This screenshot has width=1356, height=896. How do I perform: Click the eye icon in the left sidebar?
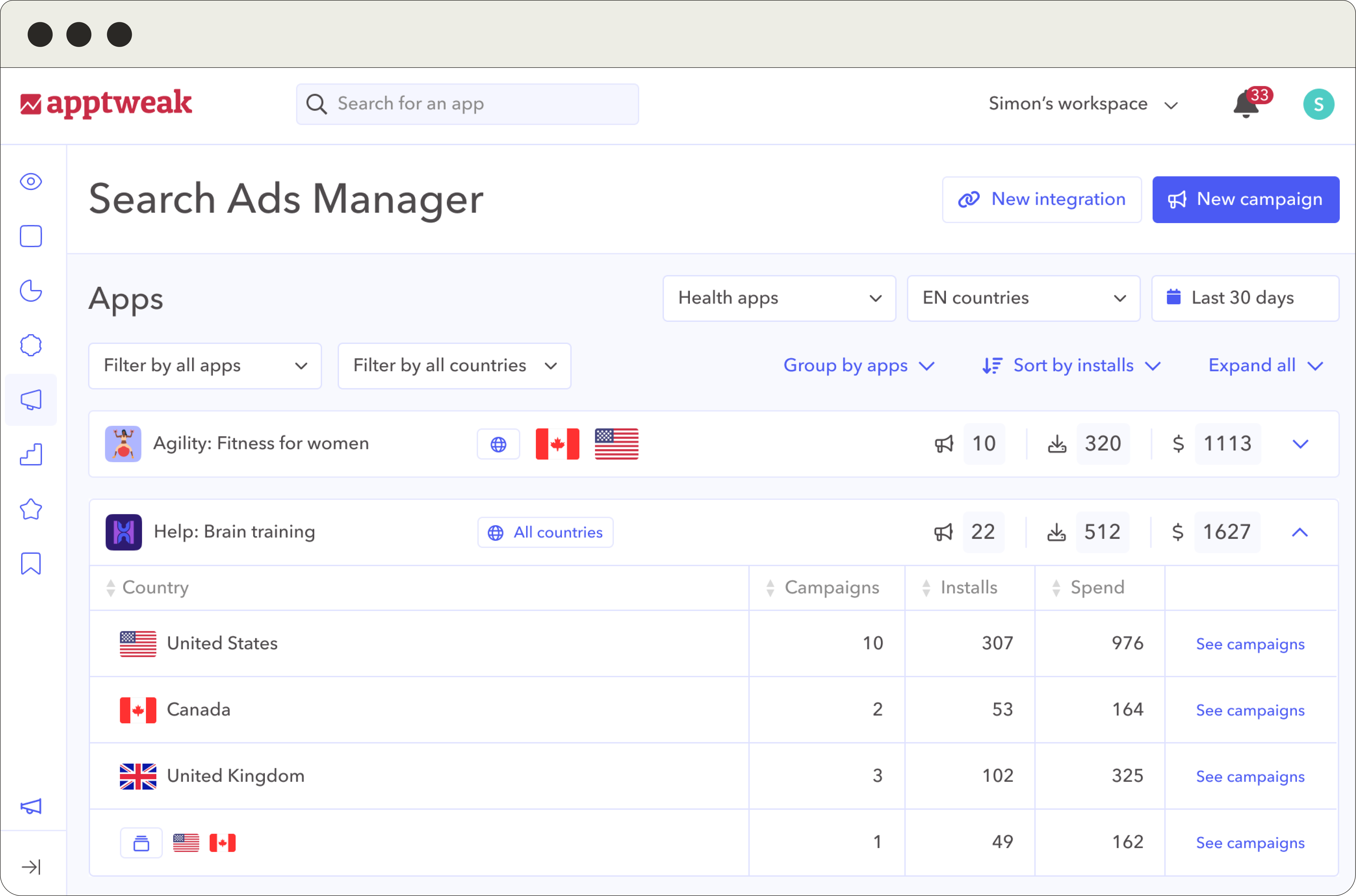click(x=31, y=182)
